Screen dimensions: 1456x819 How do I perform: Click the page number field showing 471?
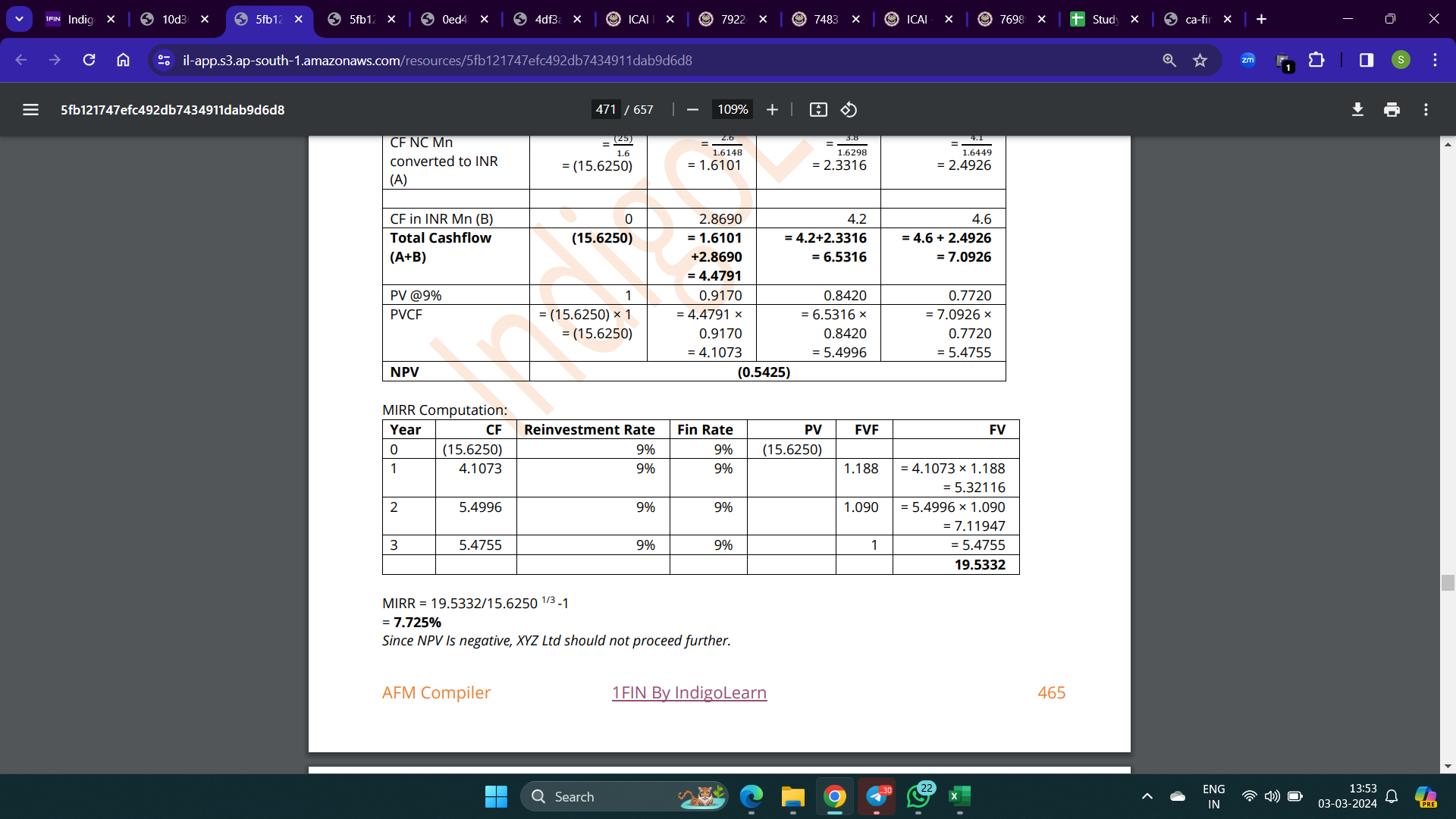click(x=605, y=110)
